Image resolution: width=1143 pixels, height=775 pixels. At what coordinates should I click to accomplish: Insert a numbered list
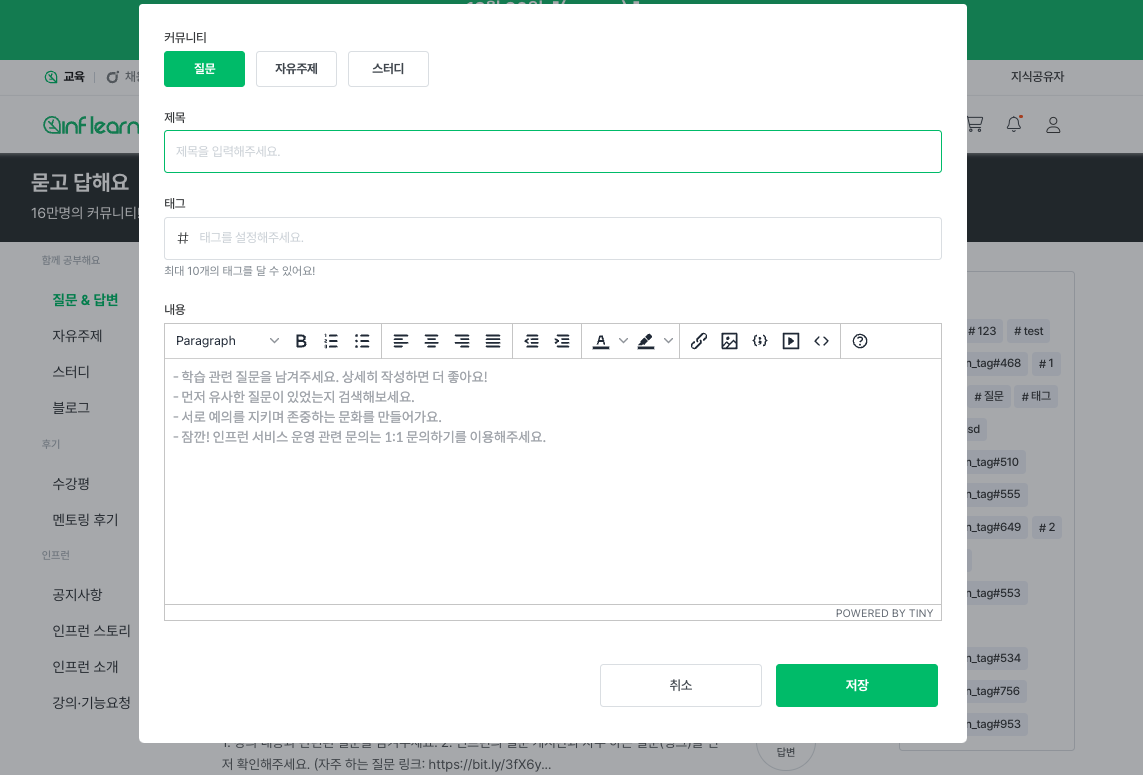click(331, 341)
